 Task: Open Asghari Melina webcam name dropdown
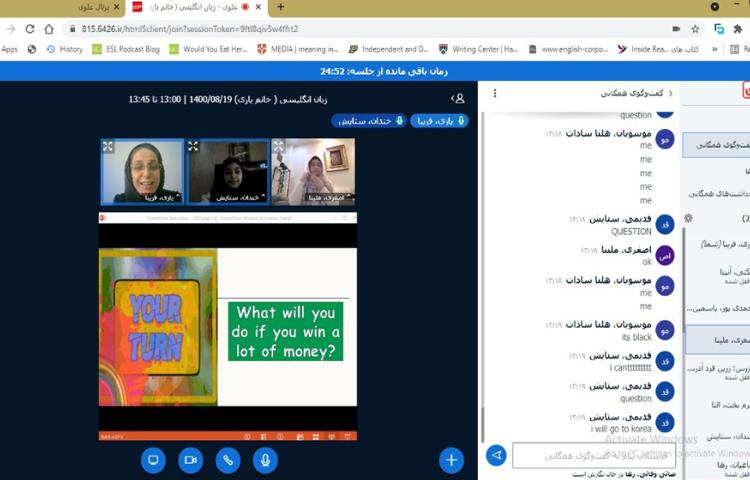click(x=329, y=197)
